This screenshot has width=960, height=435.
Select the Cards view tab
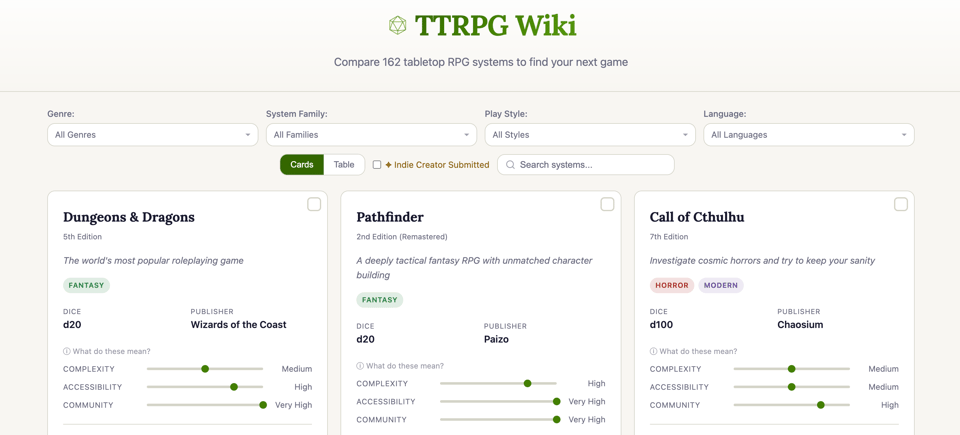(x=301, y=165)
